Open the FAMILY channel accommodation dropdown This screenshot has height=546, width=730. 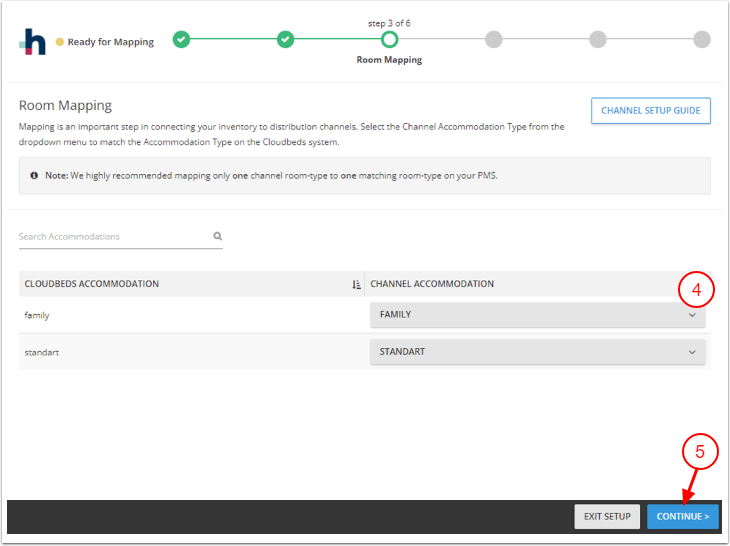pos(537,315)
